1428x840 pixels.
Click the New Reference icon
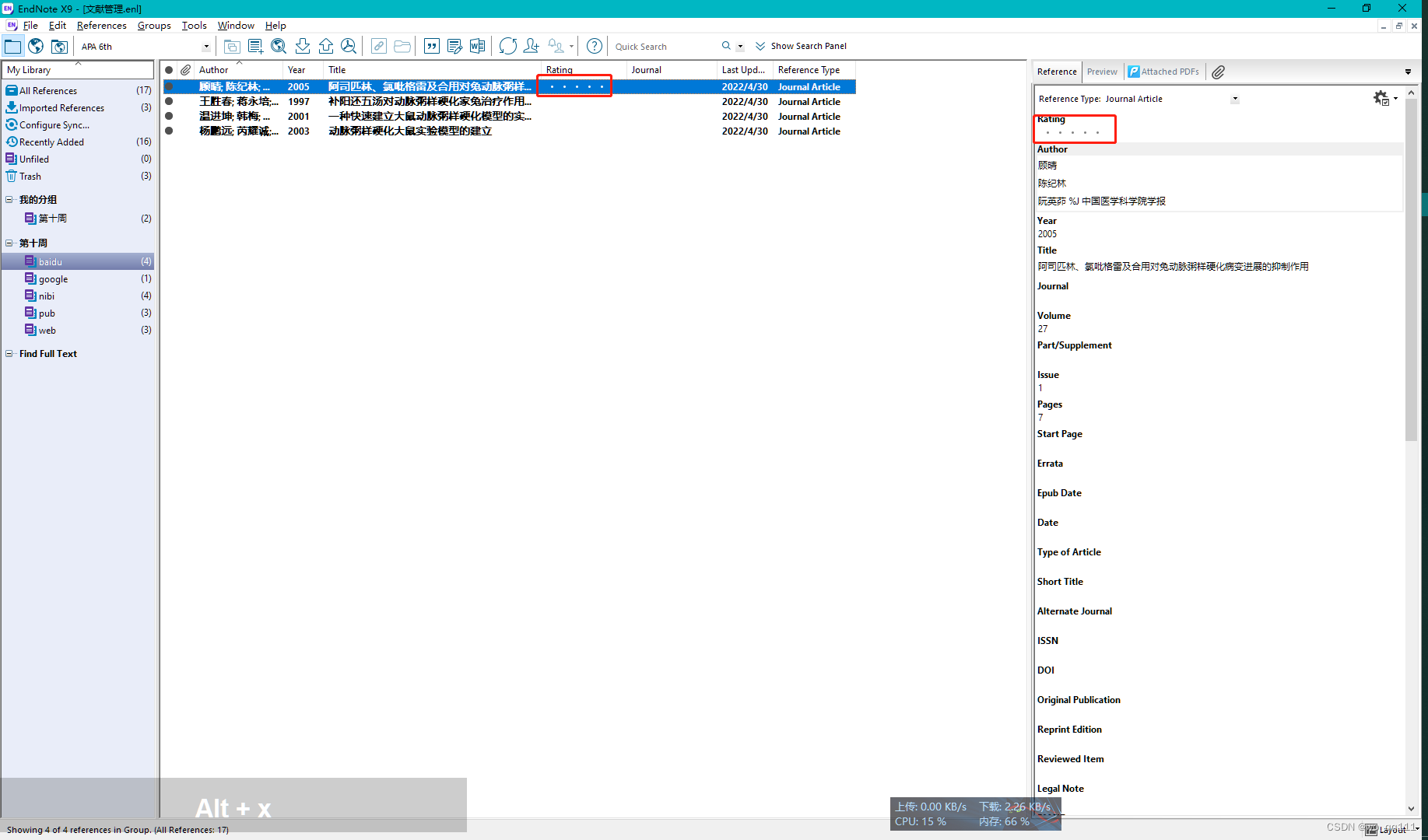tap(255, 46)
